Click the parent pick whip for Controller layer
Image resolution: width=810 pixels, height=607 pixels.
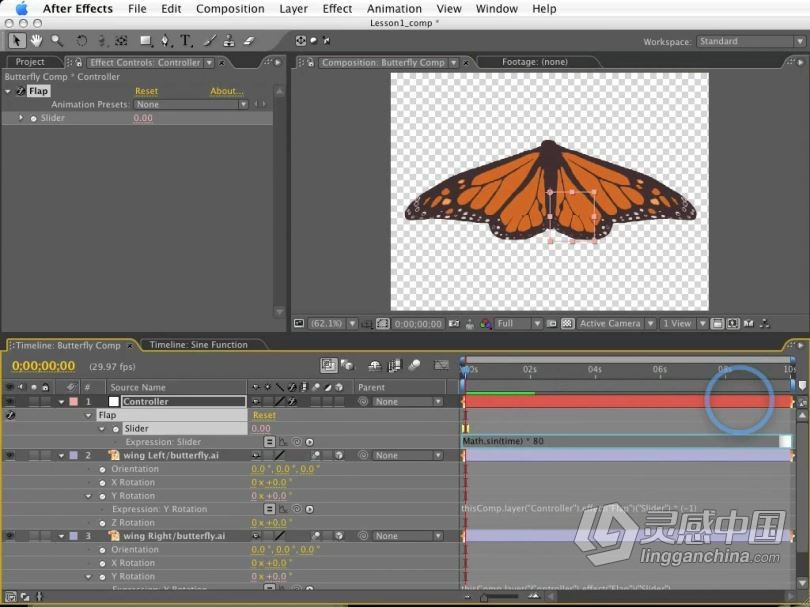[x=363, y=401]
